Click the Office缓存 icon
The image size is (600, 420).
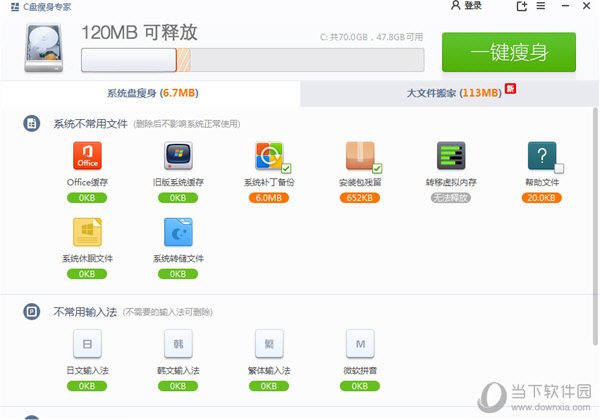[87, 156]
